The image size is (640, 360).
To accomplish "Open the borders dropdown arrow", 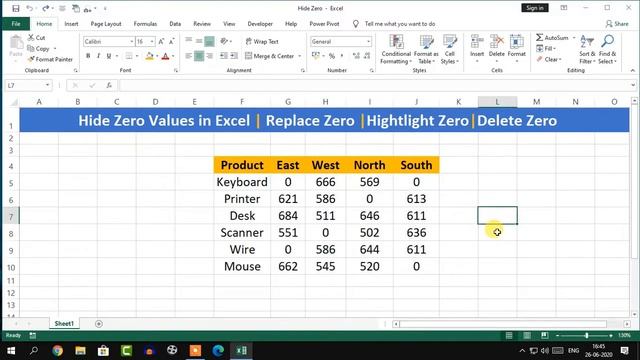I will [x=137, y=56].
